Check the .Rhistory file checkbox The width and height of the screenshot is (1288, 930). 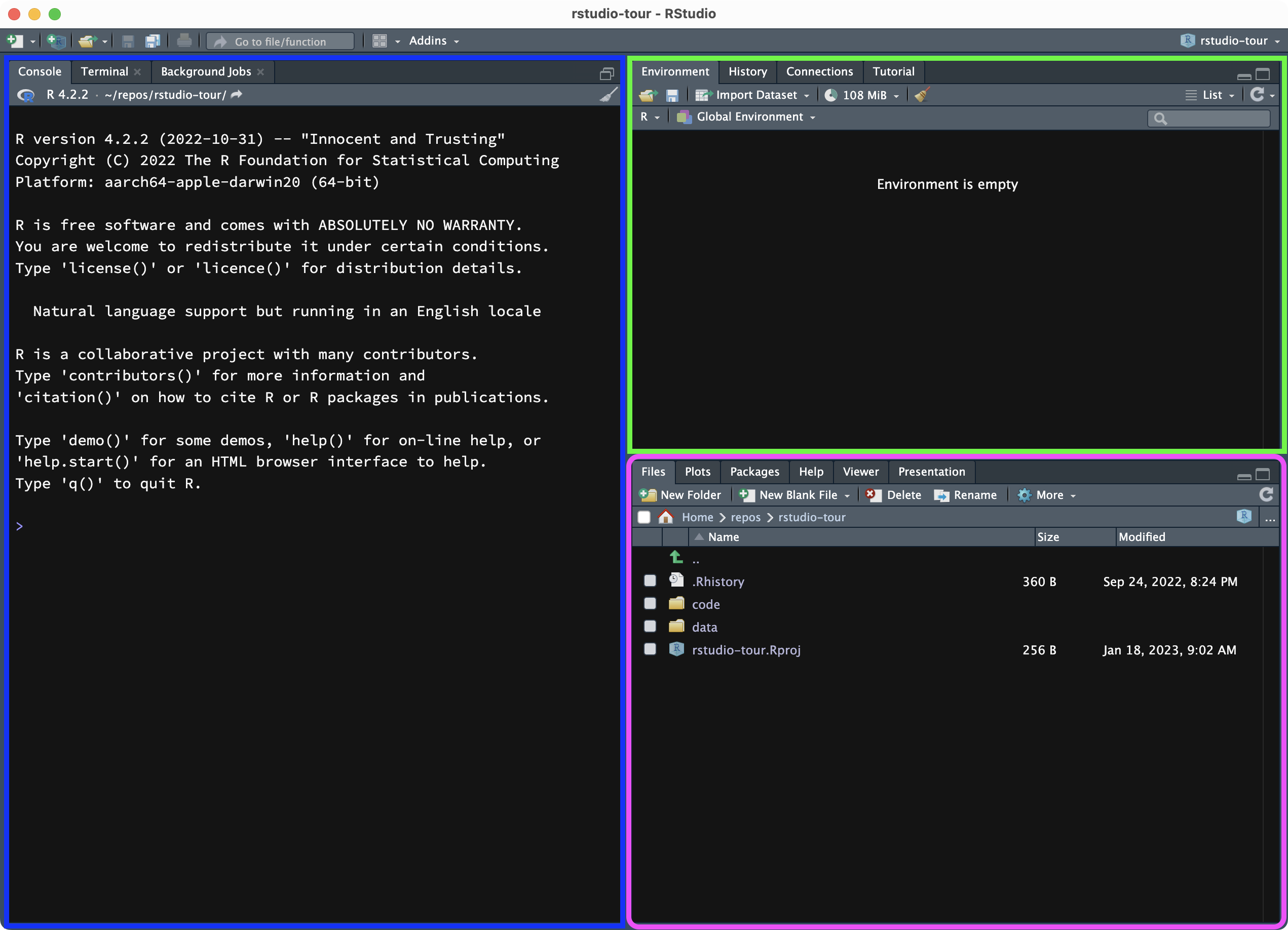pyautogui.click(x=650, y=580)
